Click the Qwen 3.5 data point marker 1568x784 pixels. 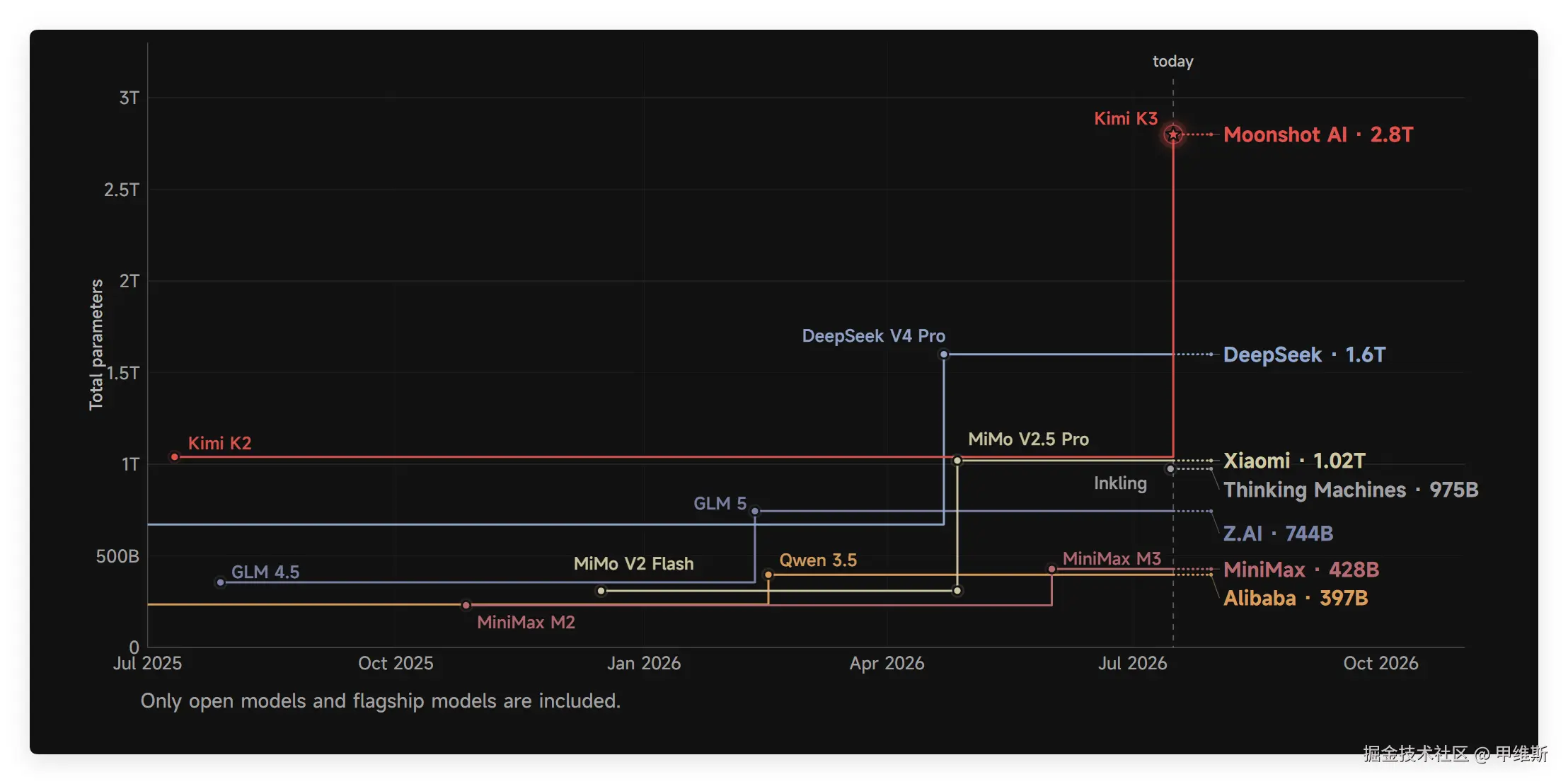pyautogui.click(x=768, y=575)
